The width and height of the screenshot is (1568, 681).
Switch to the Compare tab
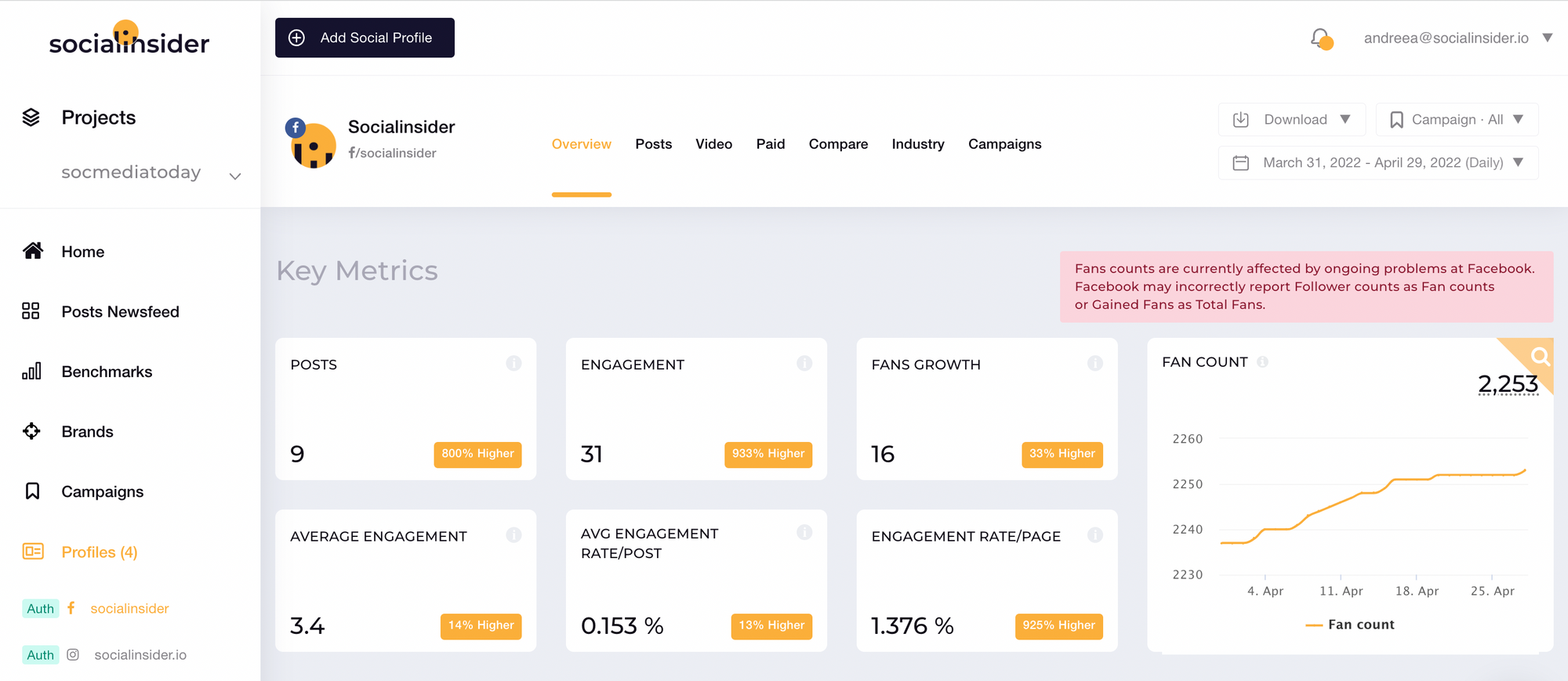838,144
